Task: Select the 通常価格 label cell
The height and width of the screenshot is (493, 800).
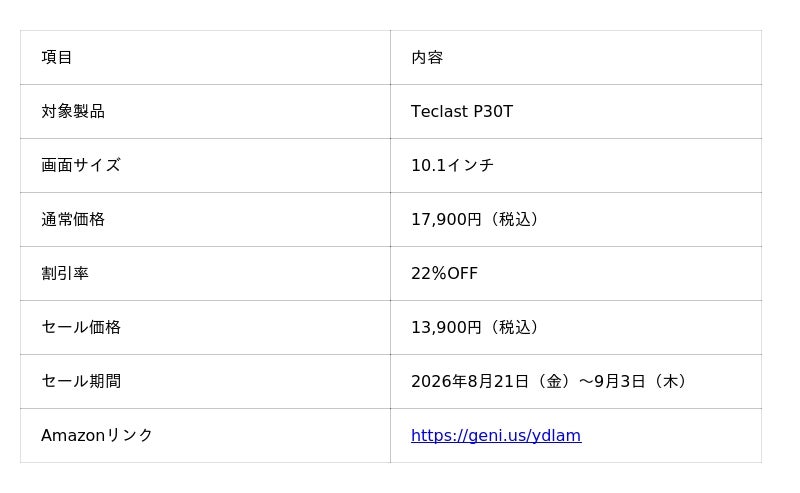Action: pos(205,219)
